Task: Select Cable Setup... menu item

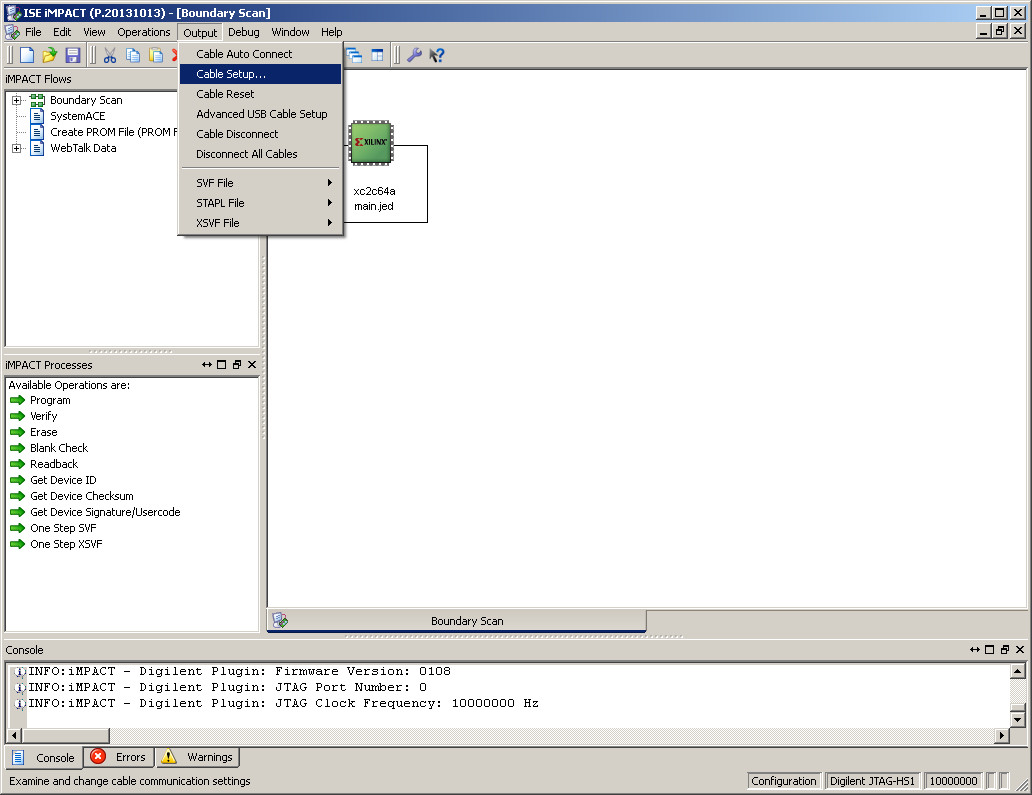Action: 261,74
